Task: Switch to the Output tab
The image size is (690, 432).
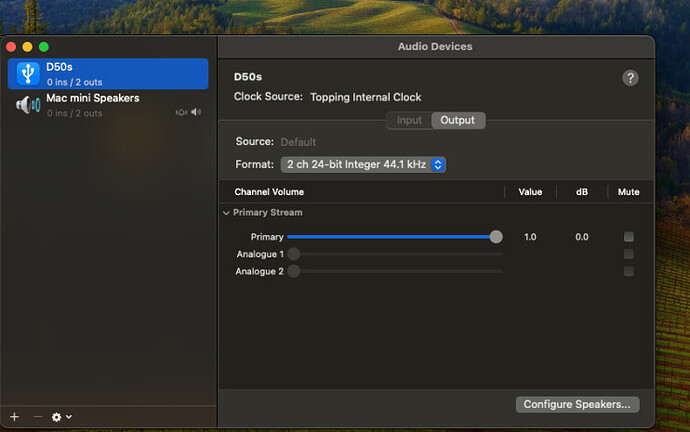Action: 458,120
